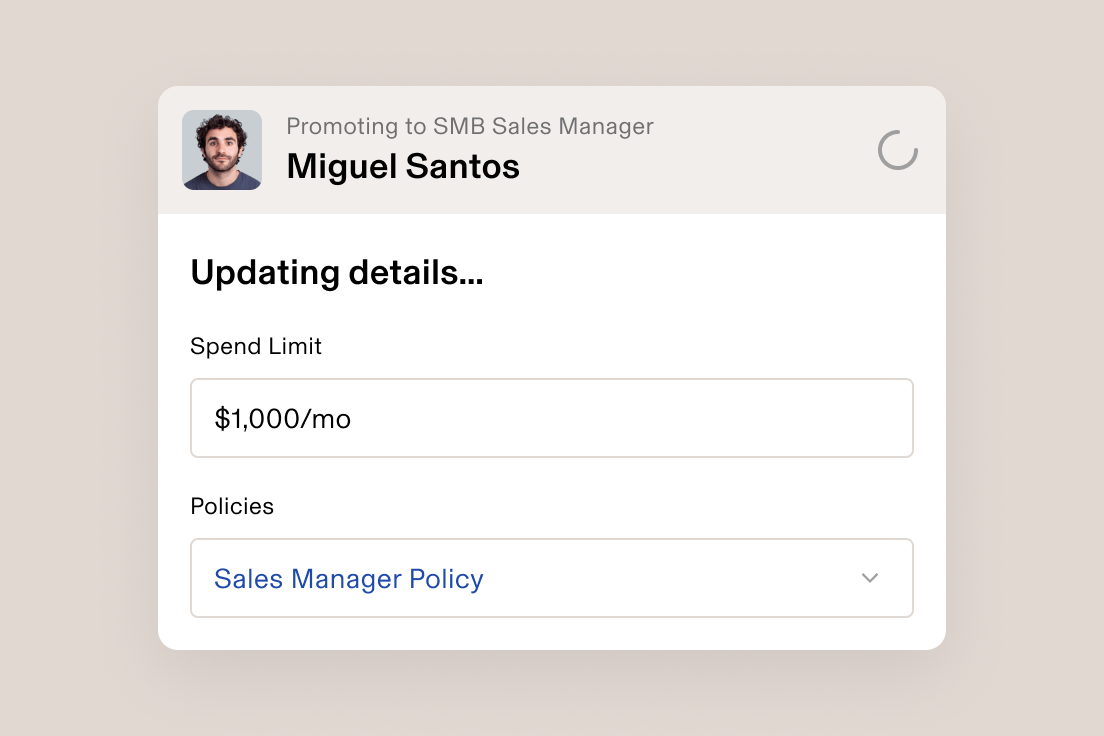1104x736 pixels.
Task: Click the dropdown arrow beside Sales Manager Policy
Action: [870, 578]
